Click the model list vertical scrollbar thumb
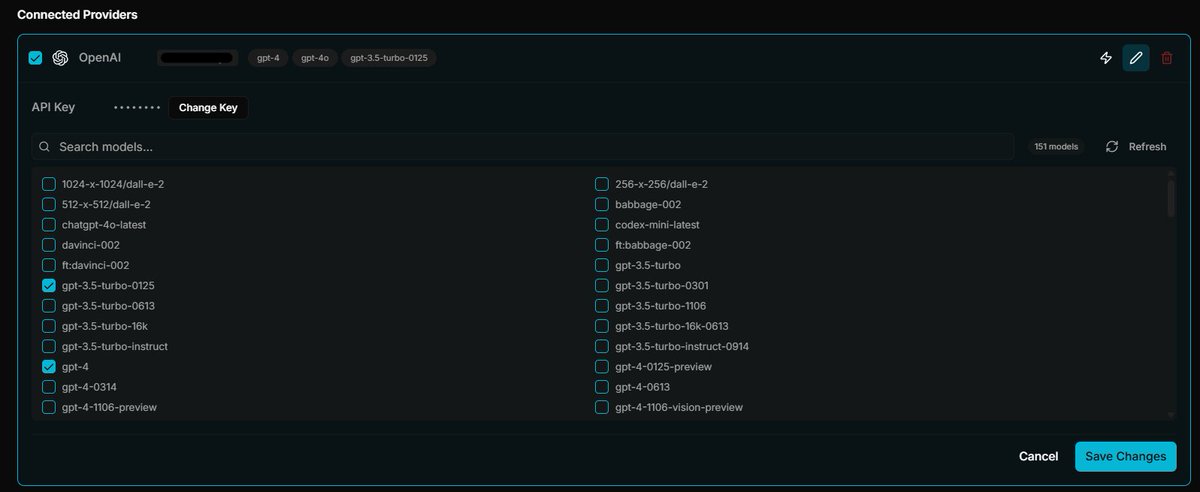1200x492 pixels. coord(1171,197)
